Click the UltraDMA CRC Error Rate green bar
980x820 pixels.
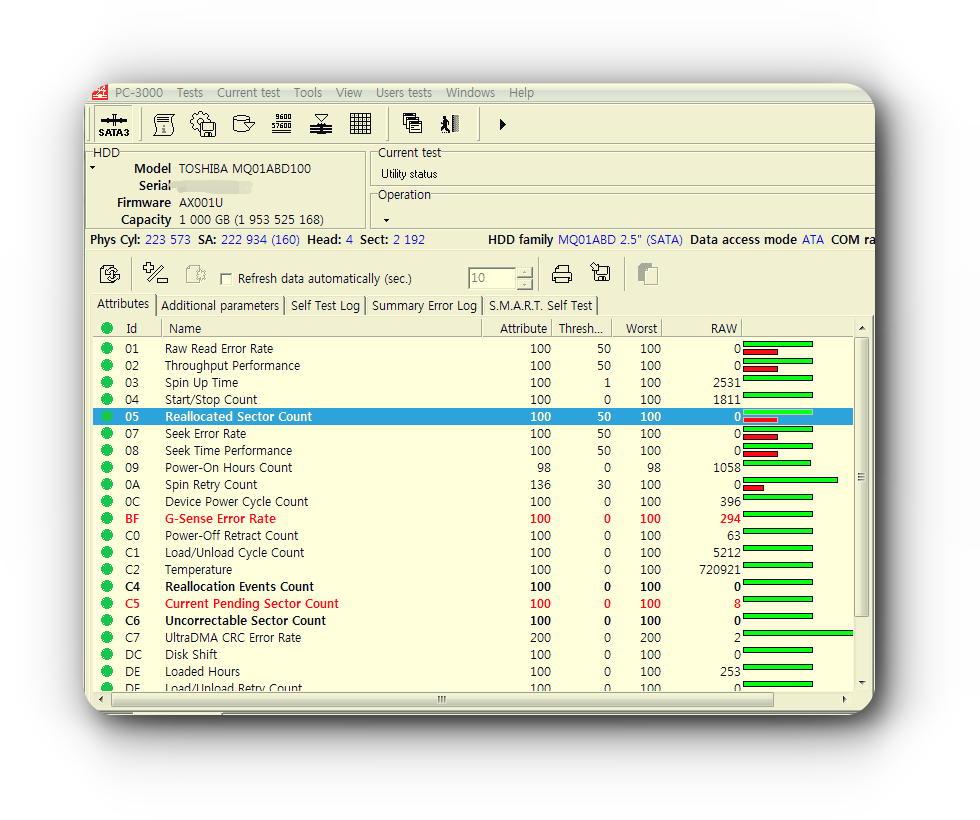pyautogui.click(x=798, y=634)
